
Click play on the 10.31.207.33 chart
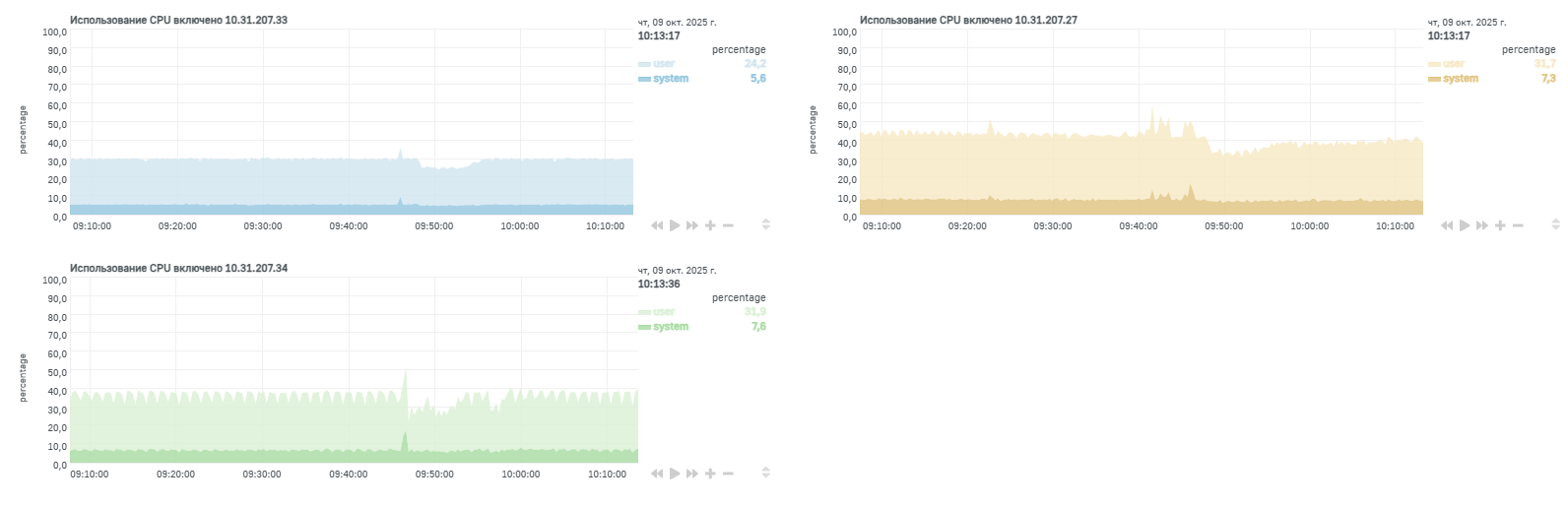(x=675, y=225)
